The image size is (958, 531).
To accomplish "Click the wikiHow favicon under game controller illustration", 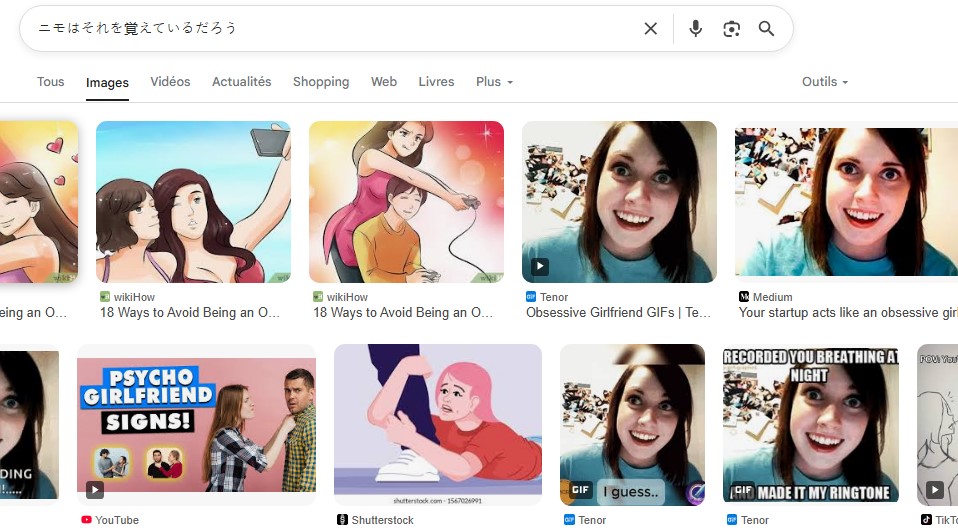I will click(318, 297).
